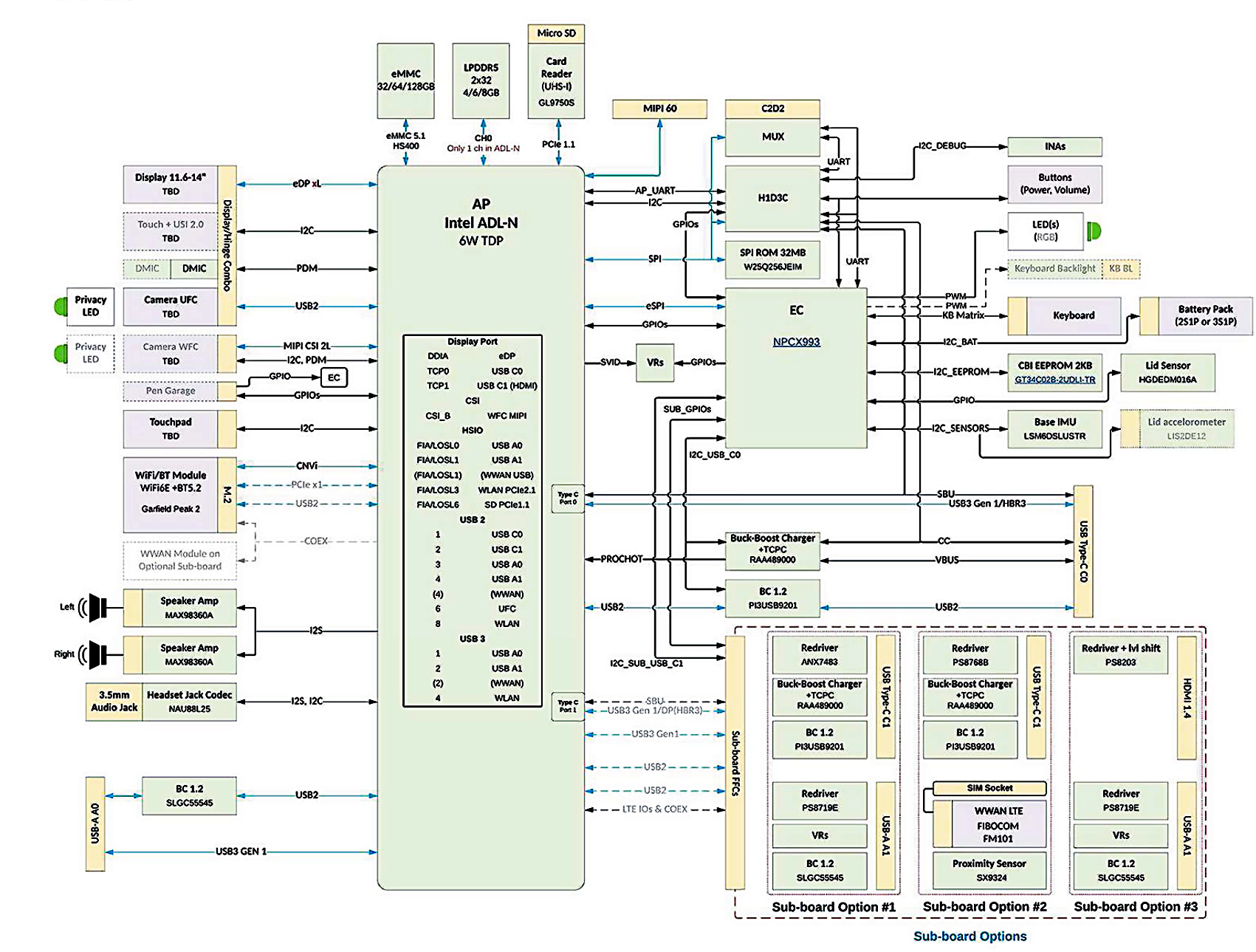The image size is (1256, 952).
Task: Select the WWAN LTE FIBOCOM FM101 block
Action: tap(998, 824)
